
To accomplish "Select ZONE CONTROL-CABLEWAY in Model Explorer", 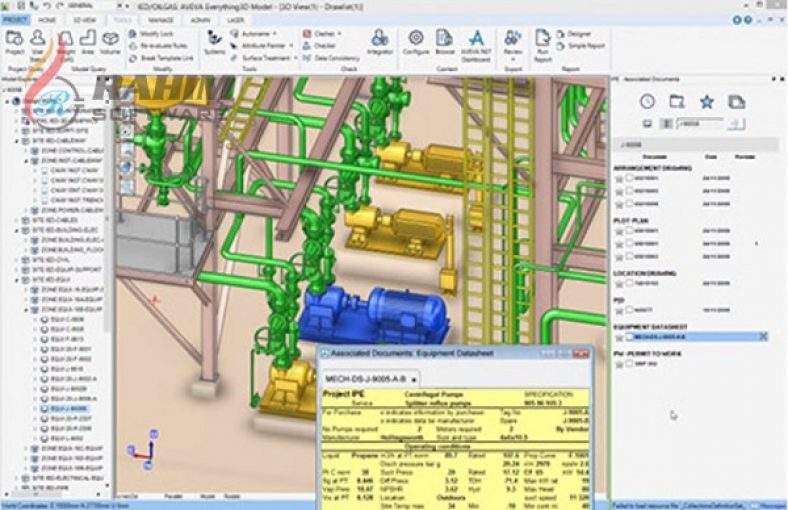I will 67,151.
